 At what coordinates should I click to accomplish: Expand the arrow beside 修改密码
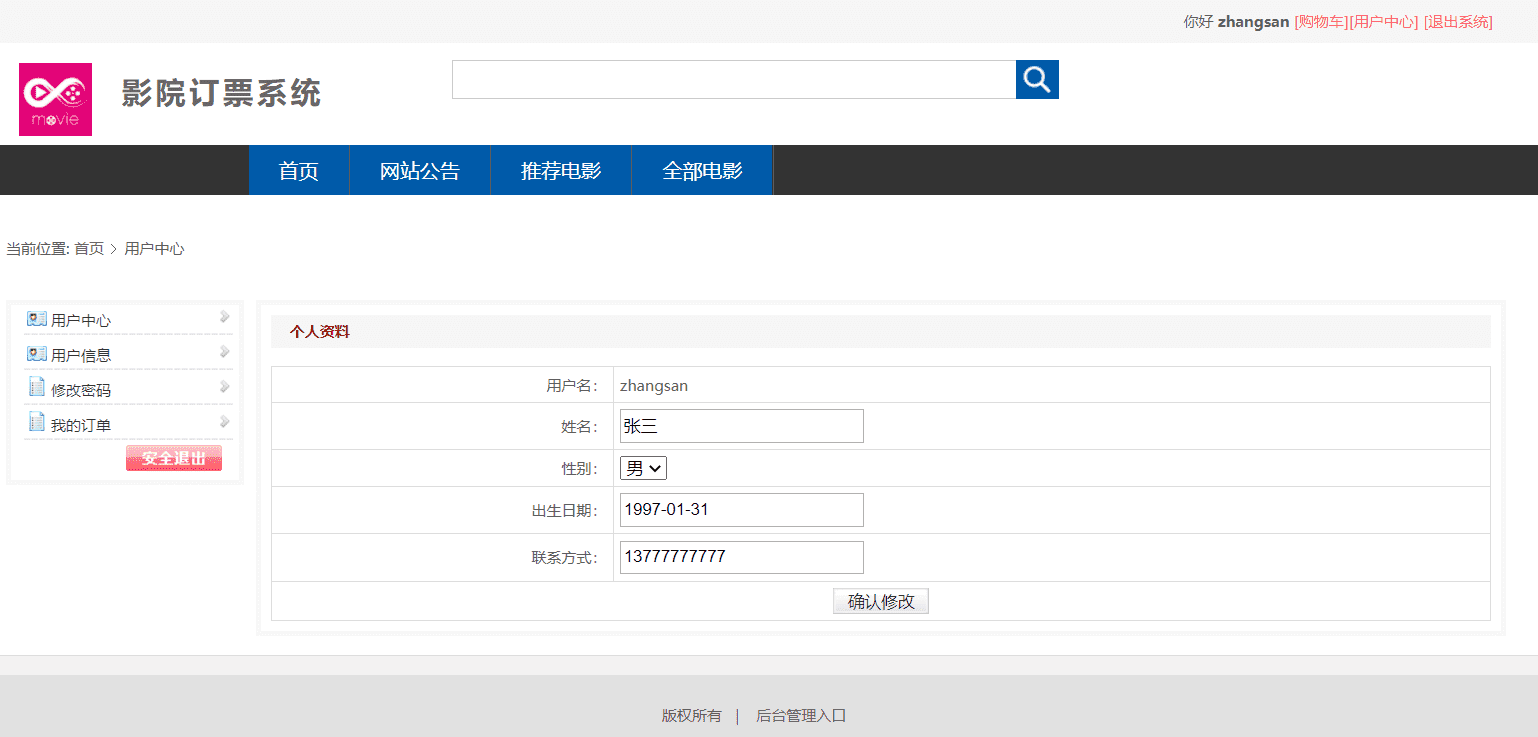pos(225,387)
